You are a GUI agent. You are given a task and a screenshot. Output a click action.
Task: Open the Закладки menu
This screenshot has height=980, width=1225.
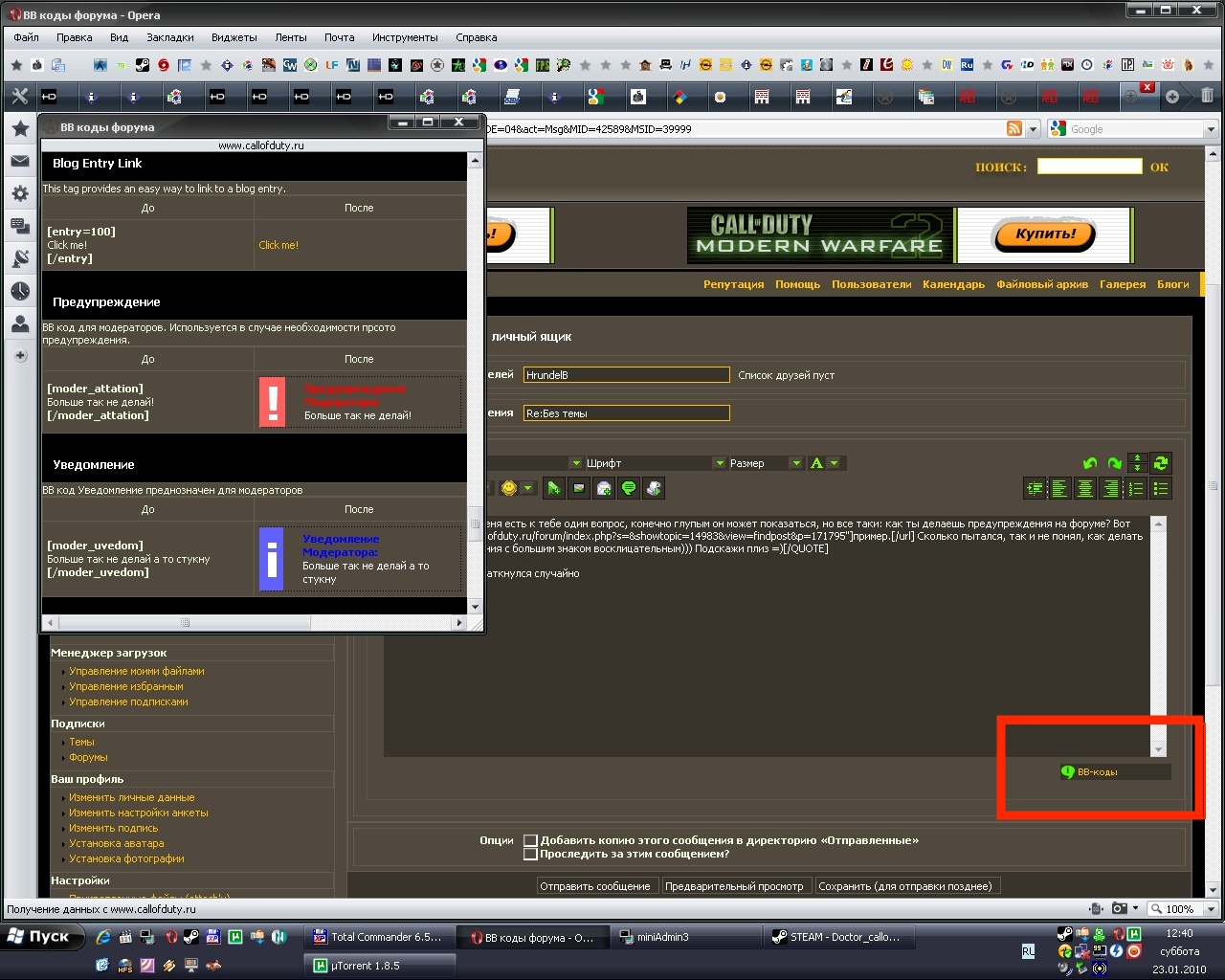[x=170, y=37]
